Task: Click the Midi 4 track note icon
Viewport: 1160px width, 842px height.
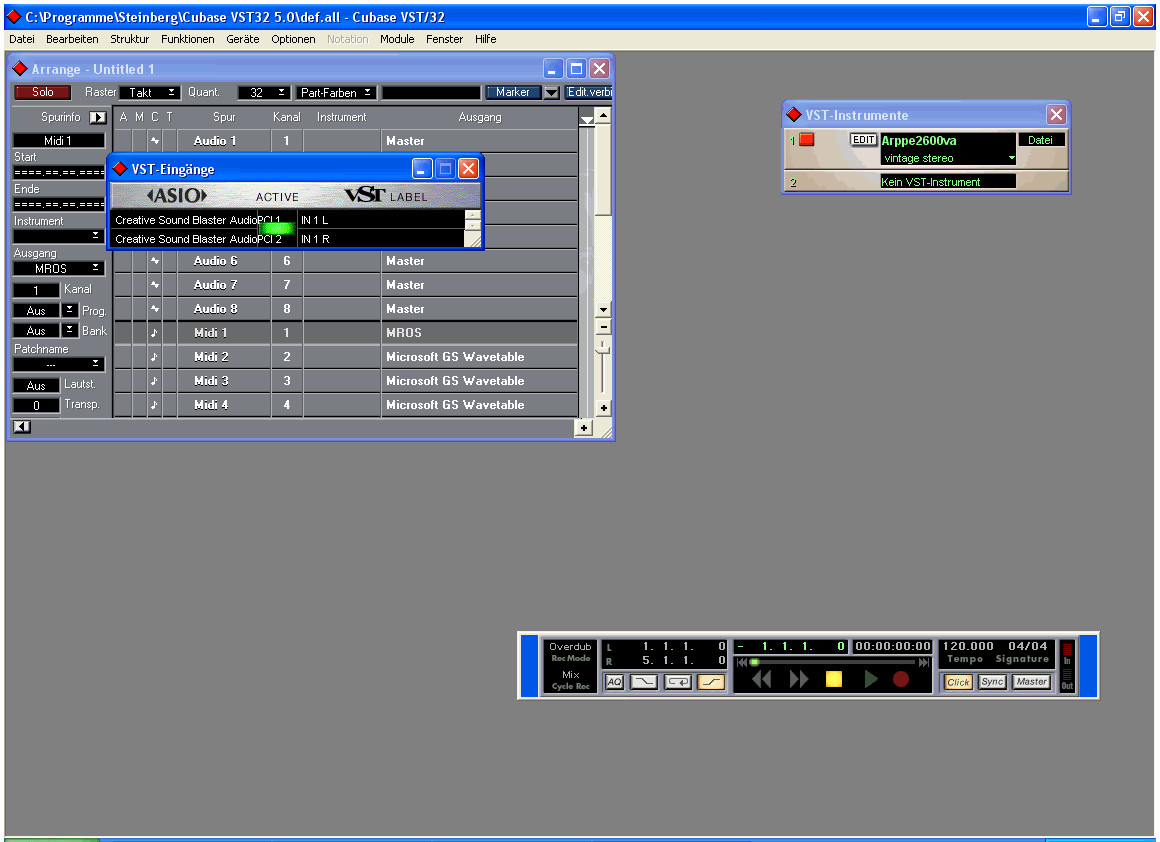Action: 155,405
